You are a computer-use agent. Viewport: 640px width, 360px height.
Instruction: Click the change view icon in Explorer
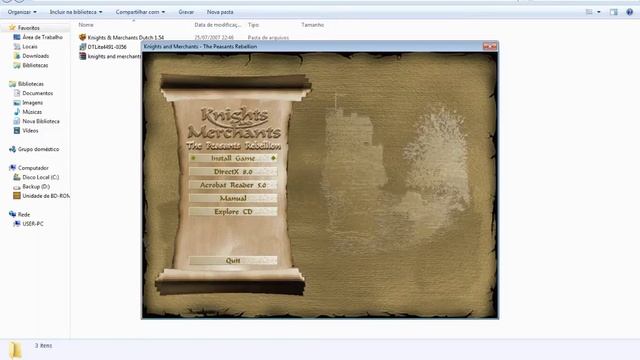pos(589,12)
